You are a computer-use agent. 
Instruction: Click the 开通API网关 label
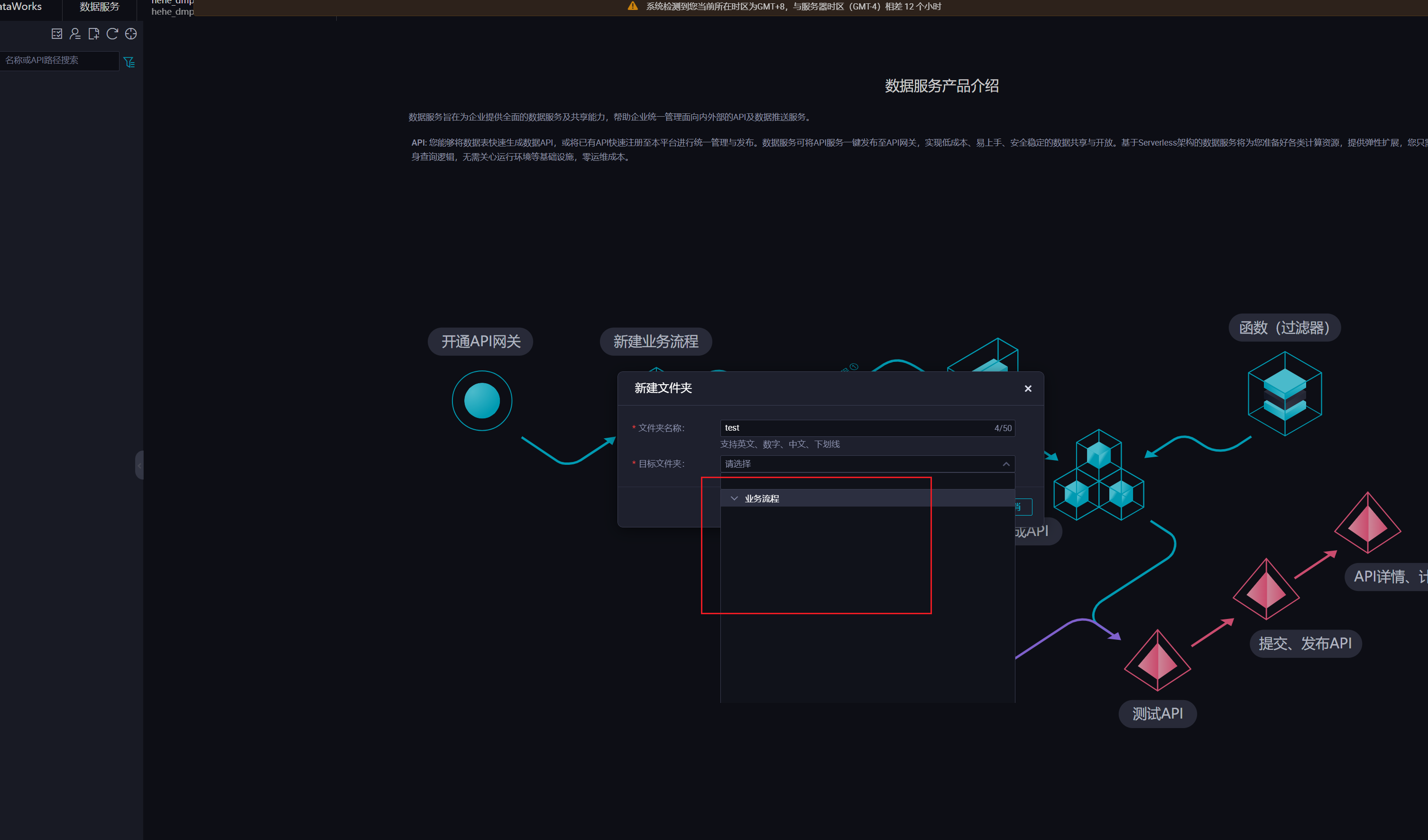(480, 341)
